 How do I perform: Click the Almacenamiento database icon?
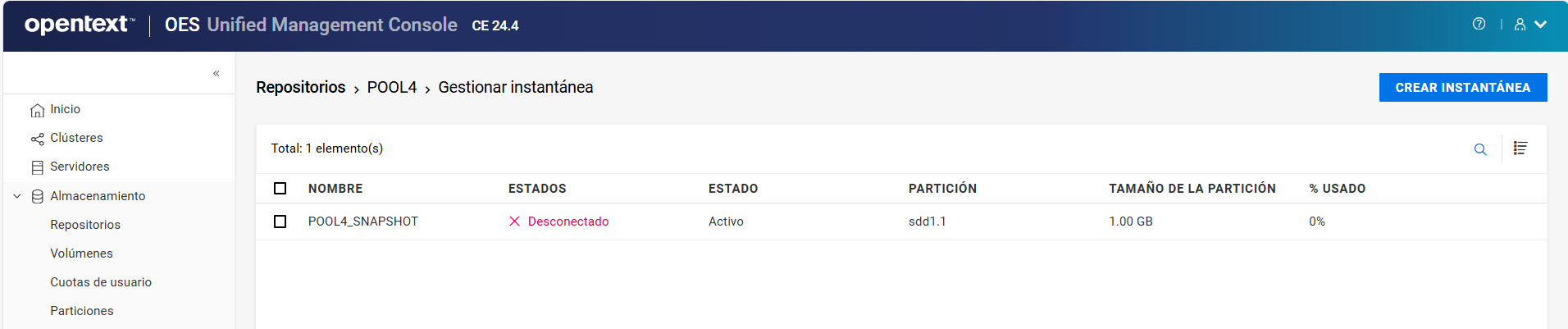37,197
